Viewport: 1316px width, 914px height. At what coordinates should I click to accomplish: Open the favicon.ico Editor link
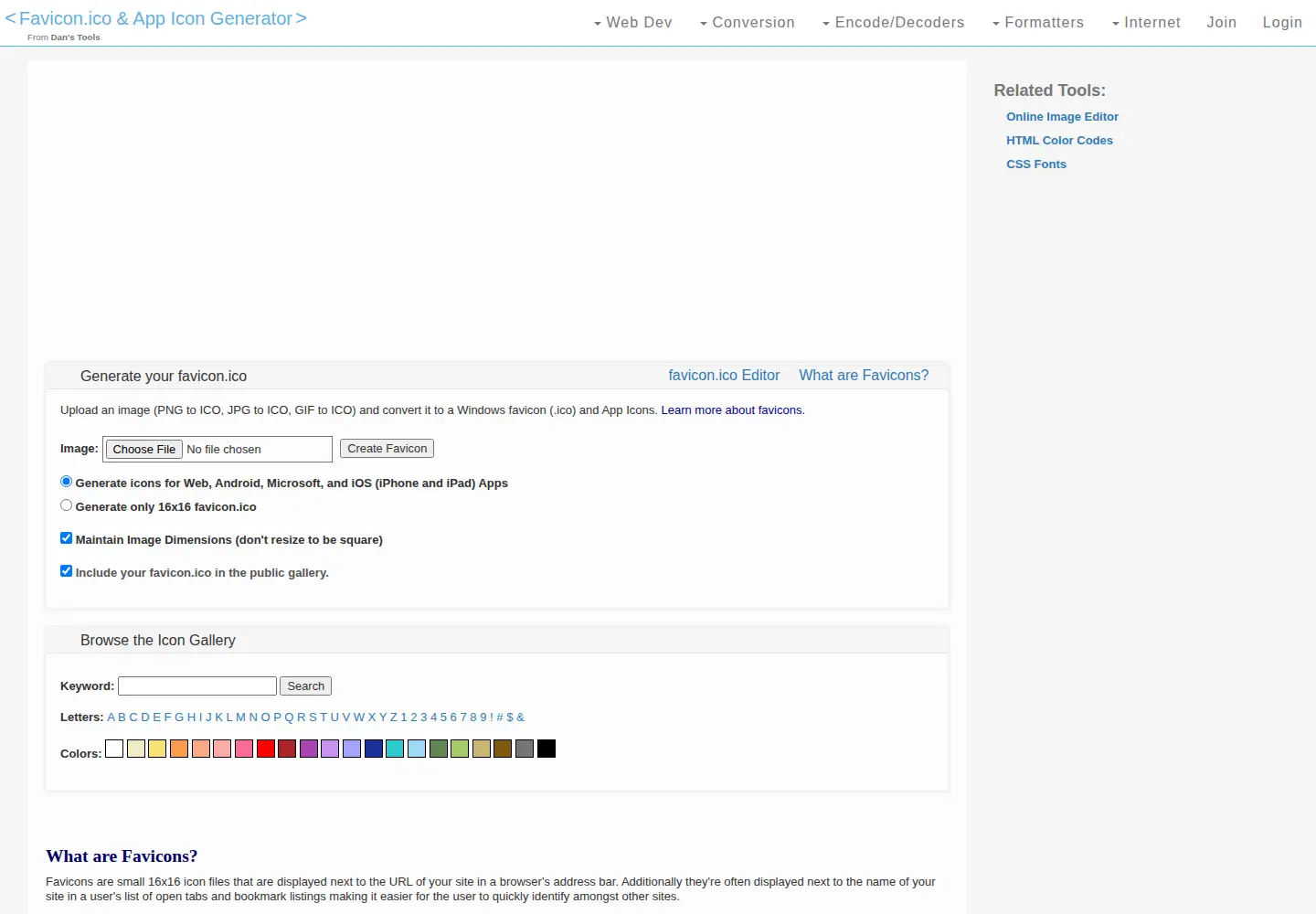[724, 376]
